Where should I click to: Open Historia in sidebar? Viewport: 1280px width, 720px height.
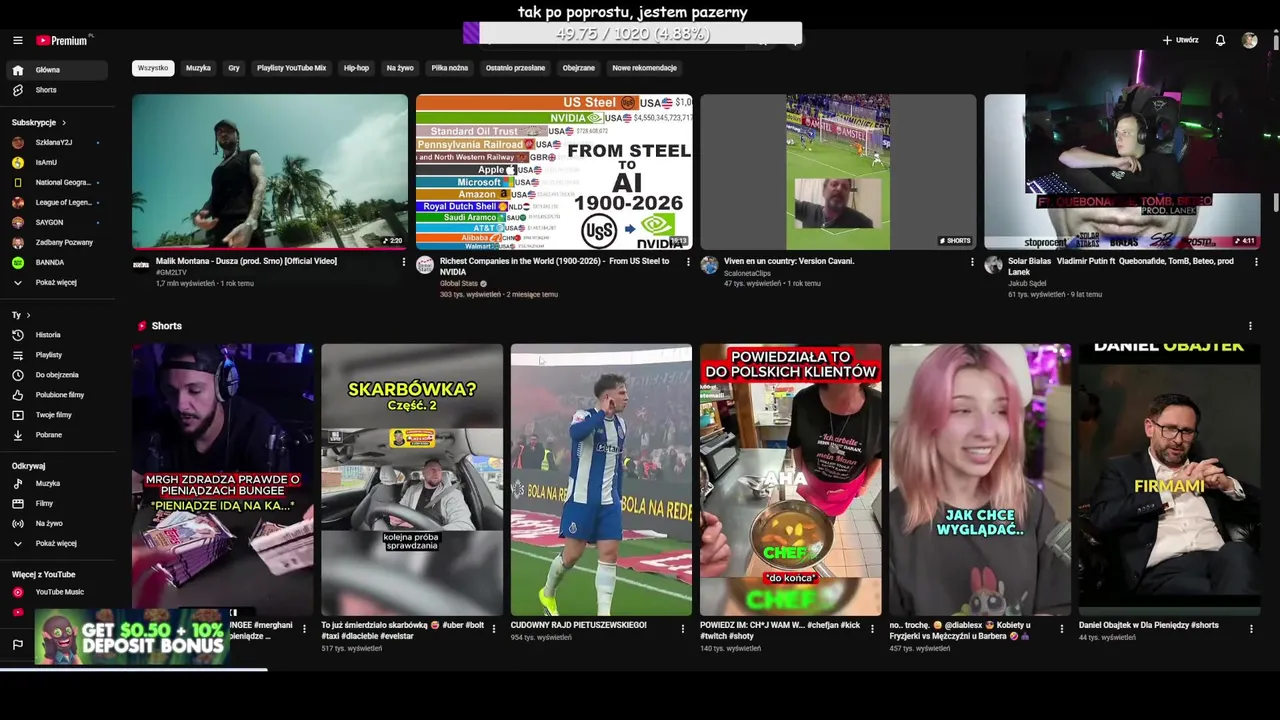(x=55, y=335)
